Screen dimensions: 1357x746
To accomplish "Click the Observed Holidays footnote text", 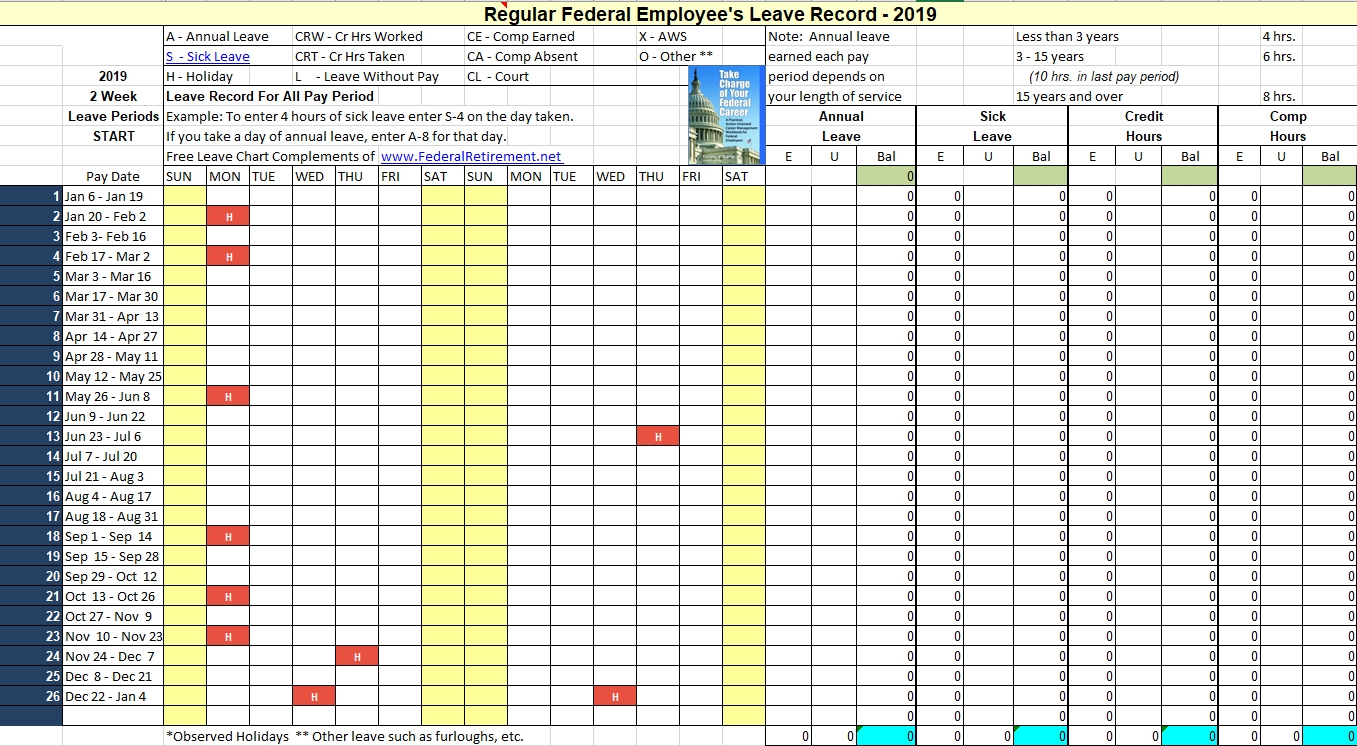I will [228, 737].
